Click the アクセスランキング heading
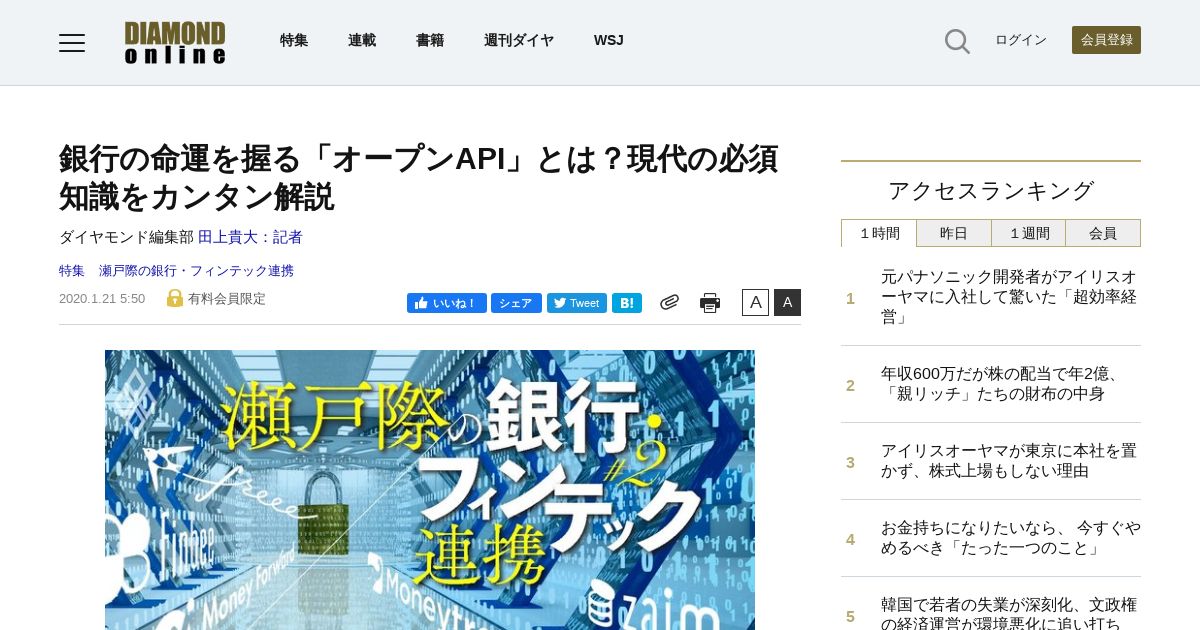Image resolution: width=1200 pixels, height=630 pixels. [991, 190]
